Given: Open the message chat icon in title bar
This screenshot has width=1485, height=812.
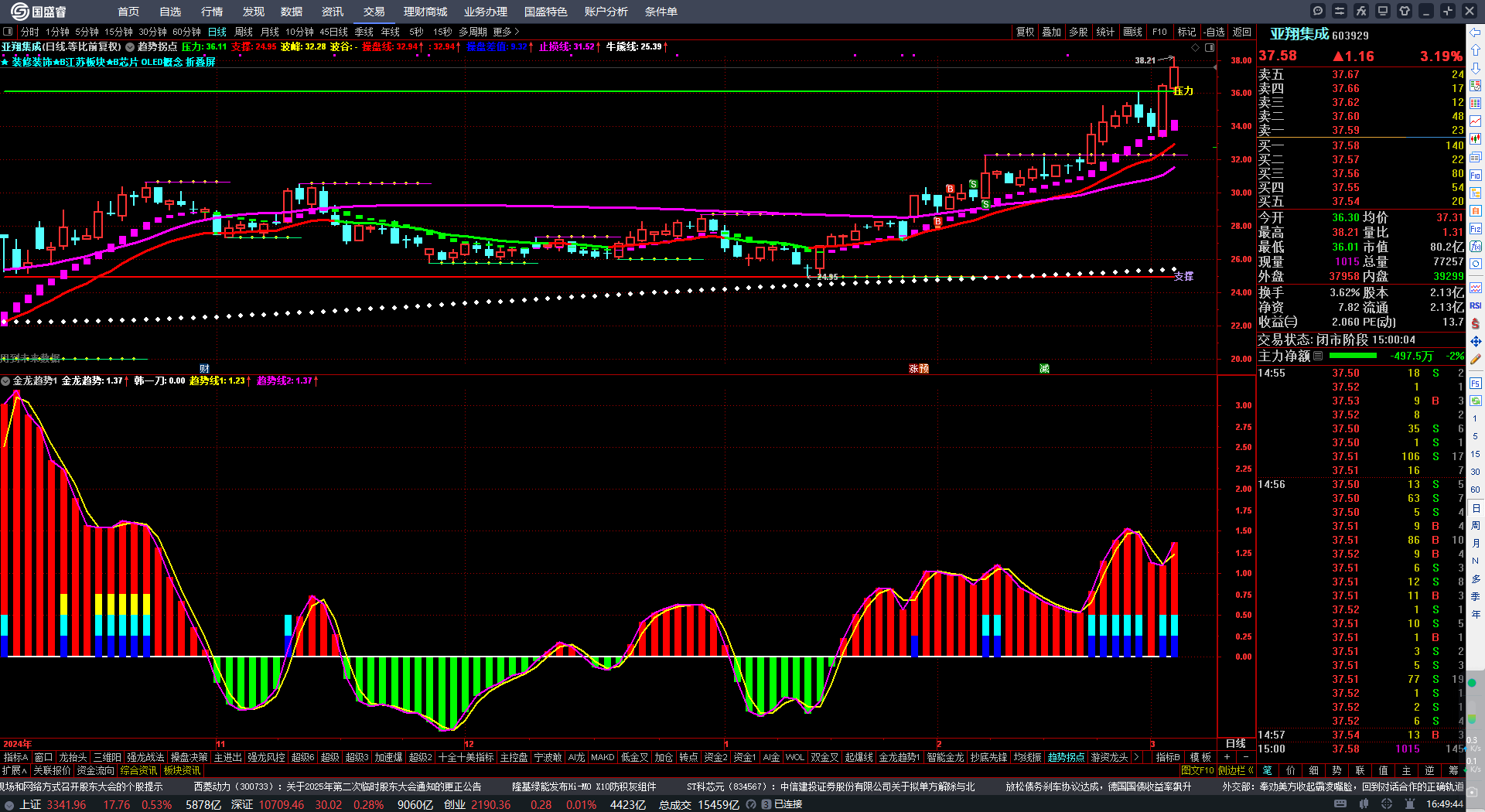Looking at the screenshot, I should click(1318, 11).
